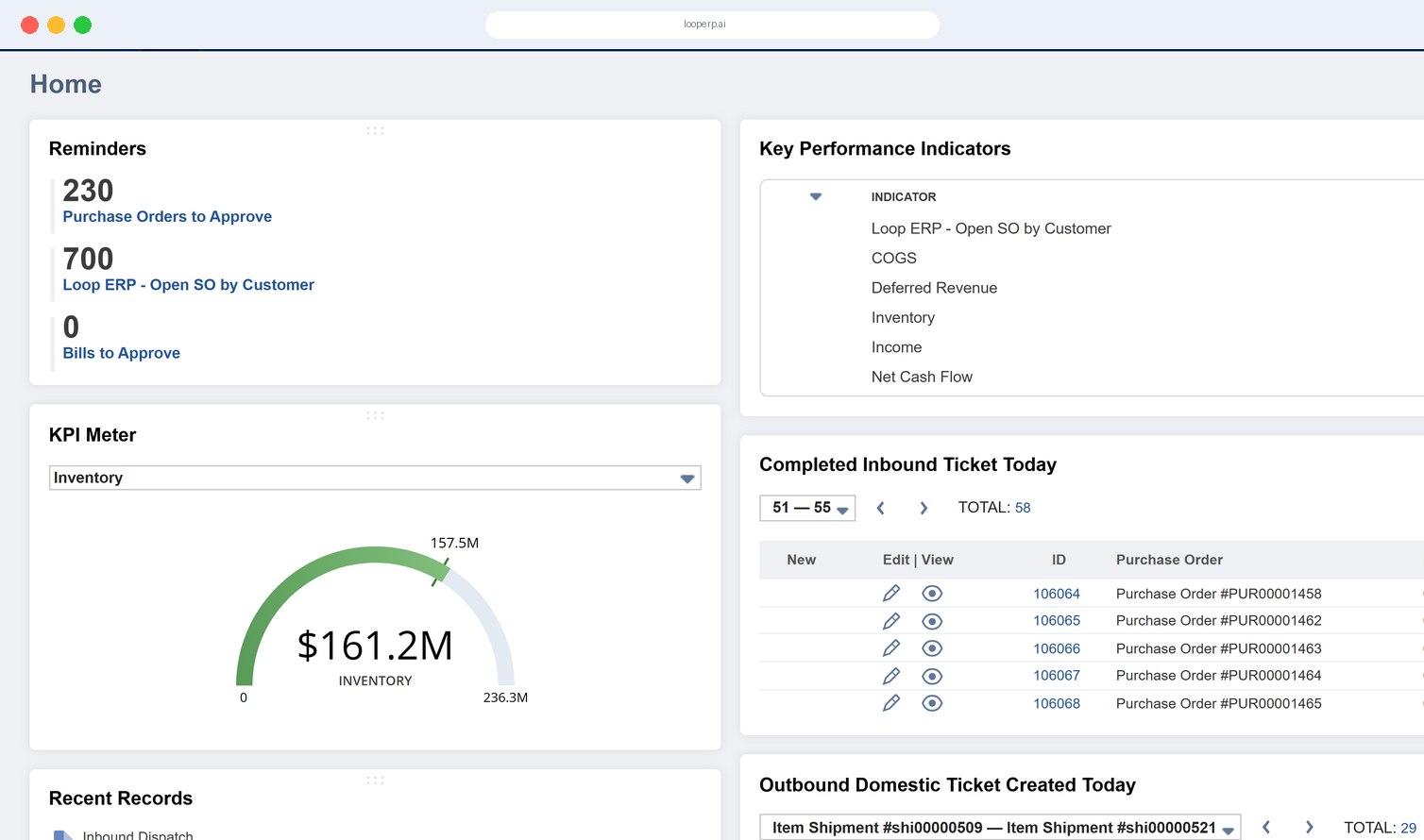
Task: Click the KPI Meter panel drag handle
Action: 375,415
